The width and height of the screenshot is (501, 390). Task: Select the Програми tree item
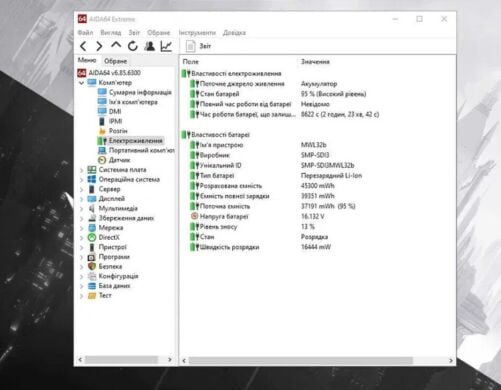click(114, 257)
